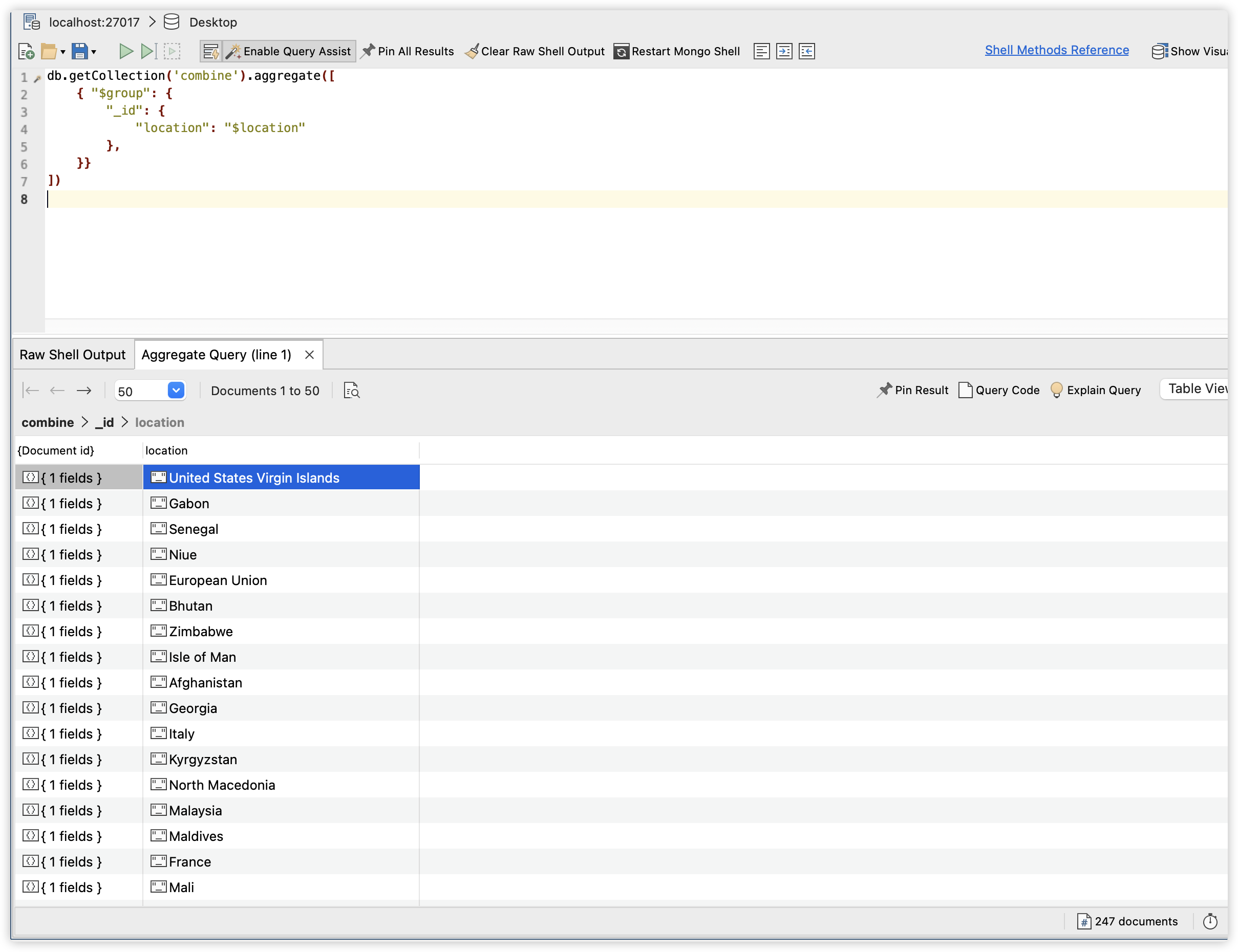
Task: Expand the open folder dropdown arrow
Action: pos(63,52)
